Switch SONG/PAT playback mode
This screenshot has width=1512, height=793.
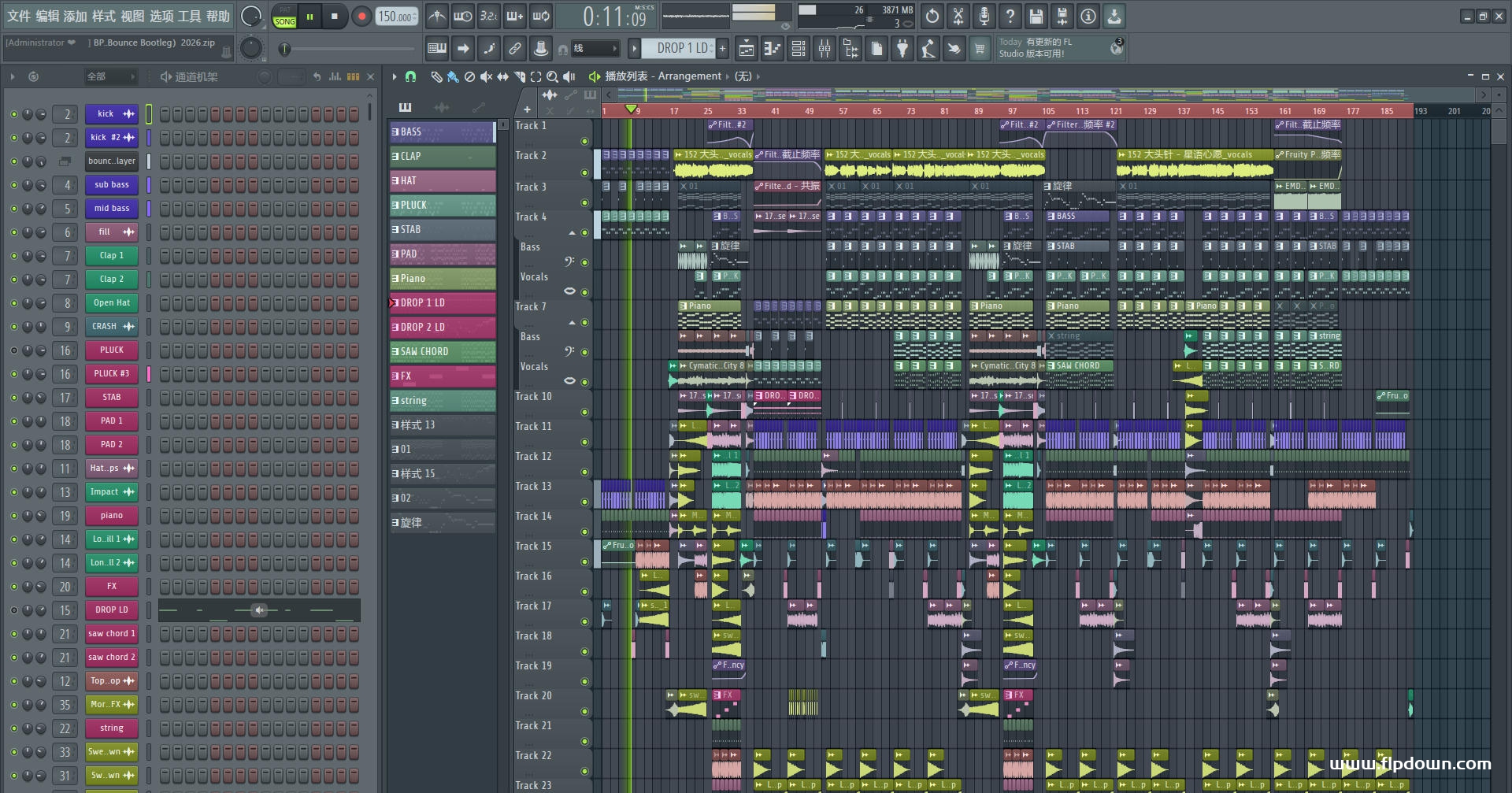click(x=284, y=17)
